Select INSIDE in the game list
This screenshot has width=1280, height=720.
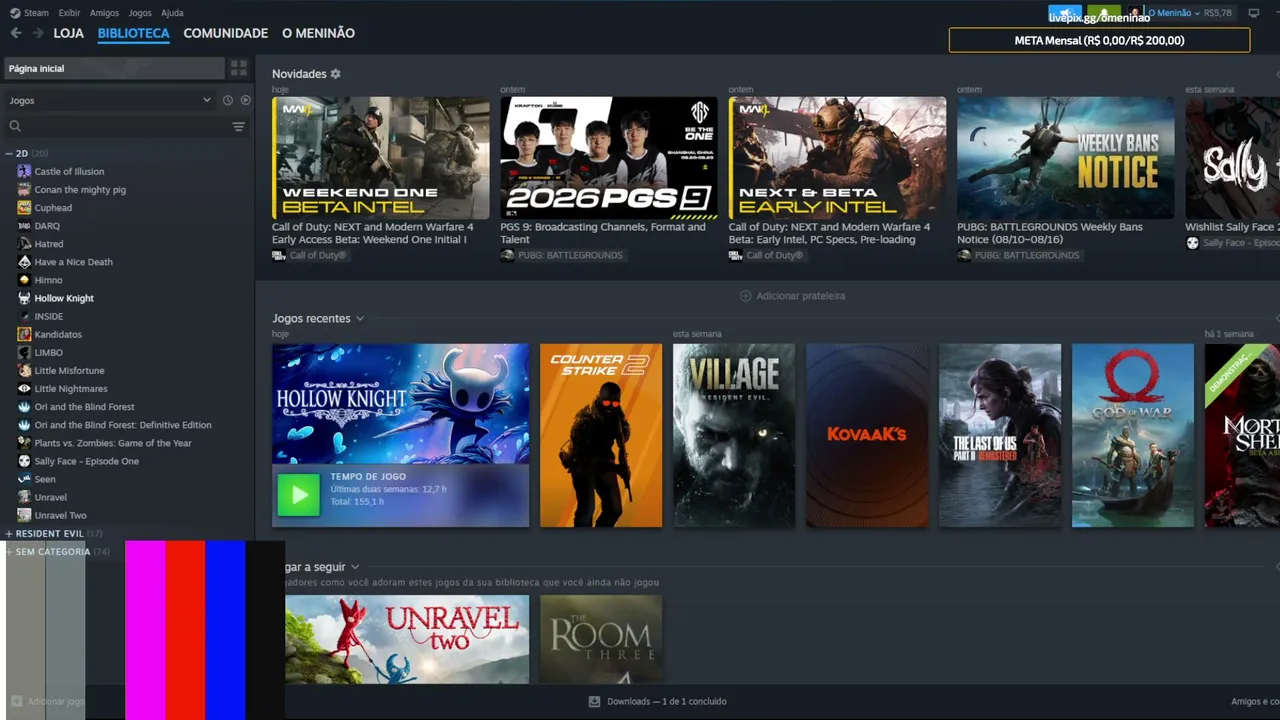pyautogui.click(x=49, y=316)
